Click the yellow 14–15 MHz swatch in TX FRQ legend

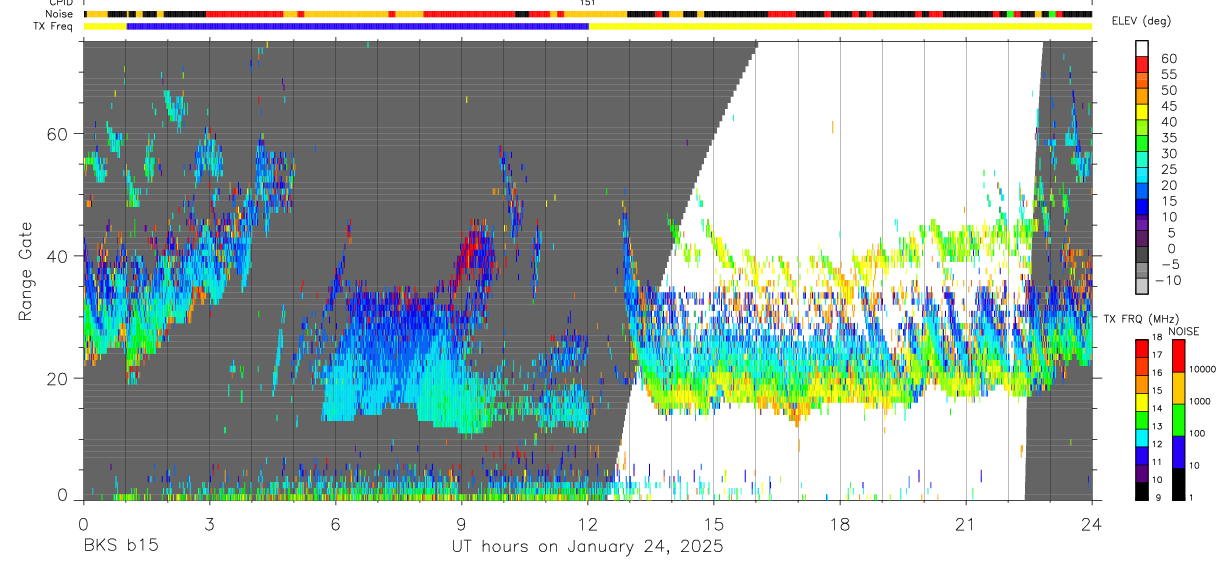tap(1142, 402)
